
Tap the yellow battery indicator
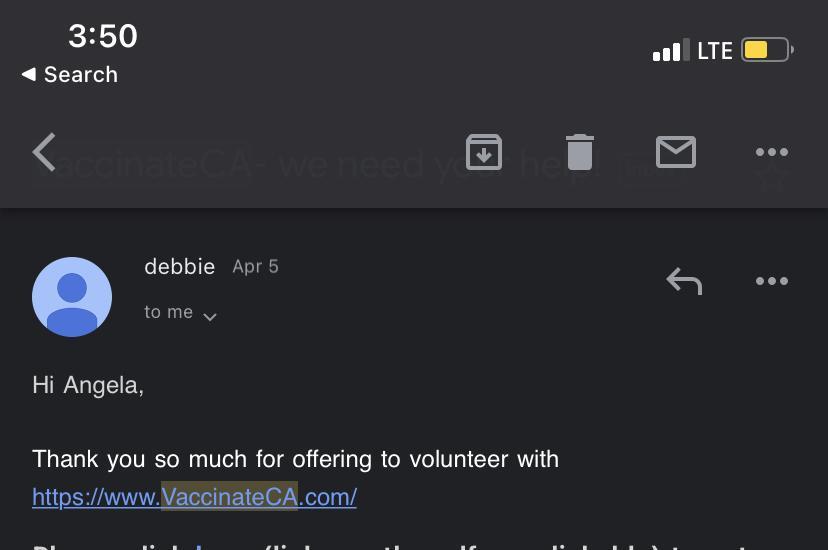tap(767, 50)
